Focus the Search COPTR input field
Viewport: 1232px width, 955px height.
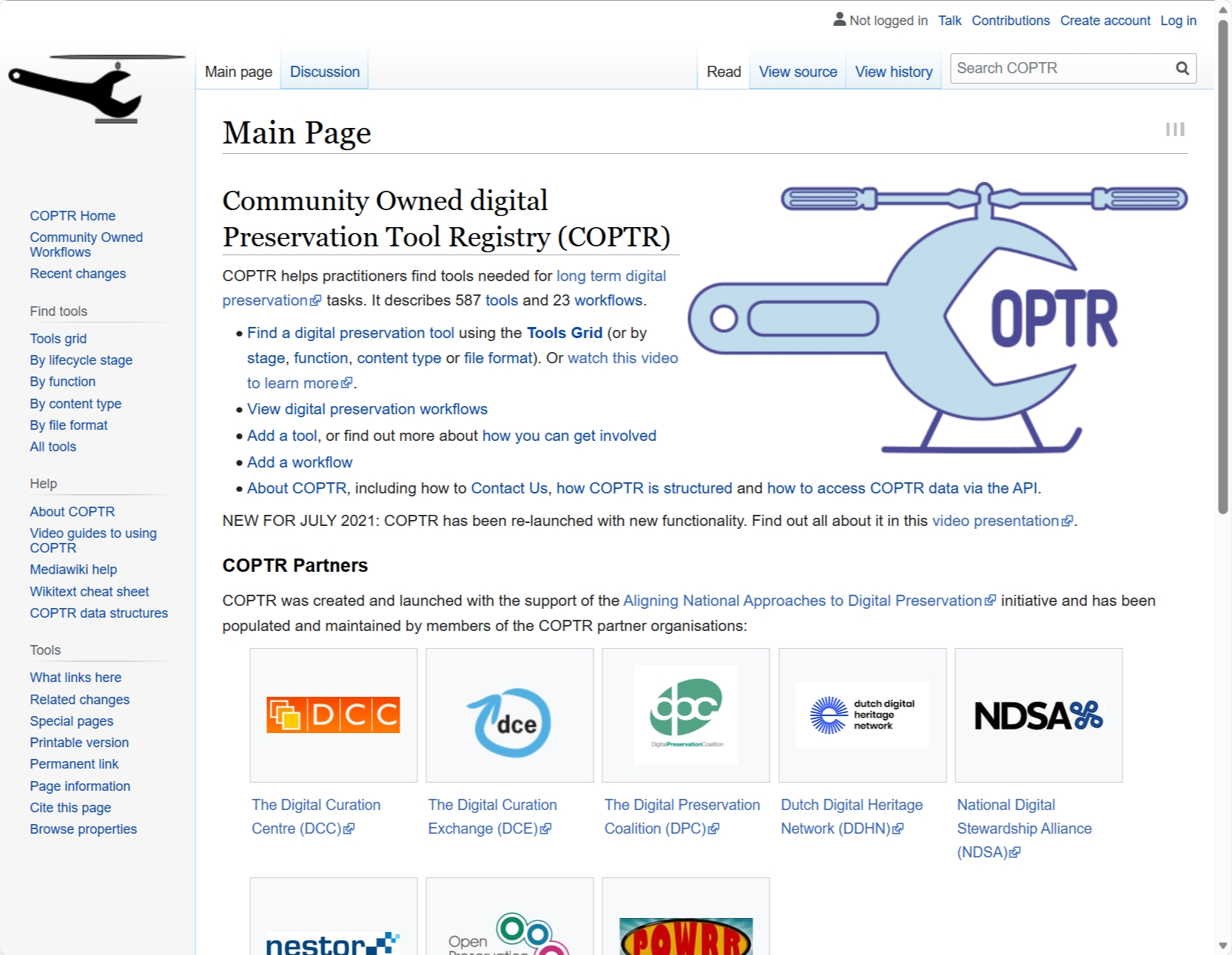(x=1061, y=69)
